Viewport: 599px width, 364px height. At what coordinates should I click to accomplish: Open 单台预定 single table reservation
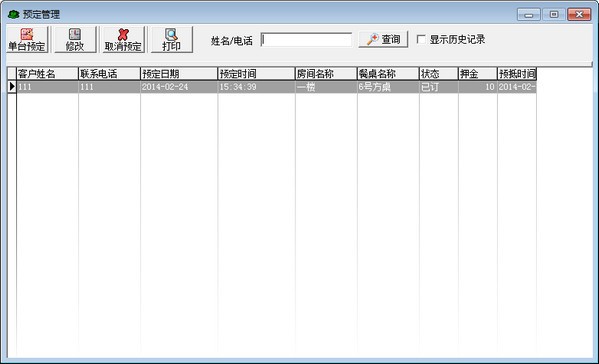coord(27,39)
